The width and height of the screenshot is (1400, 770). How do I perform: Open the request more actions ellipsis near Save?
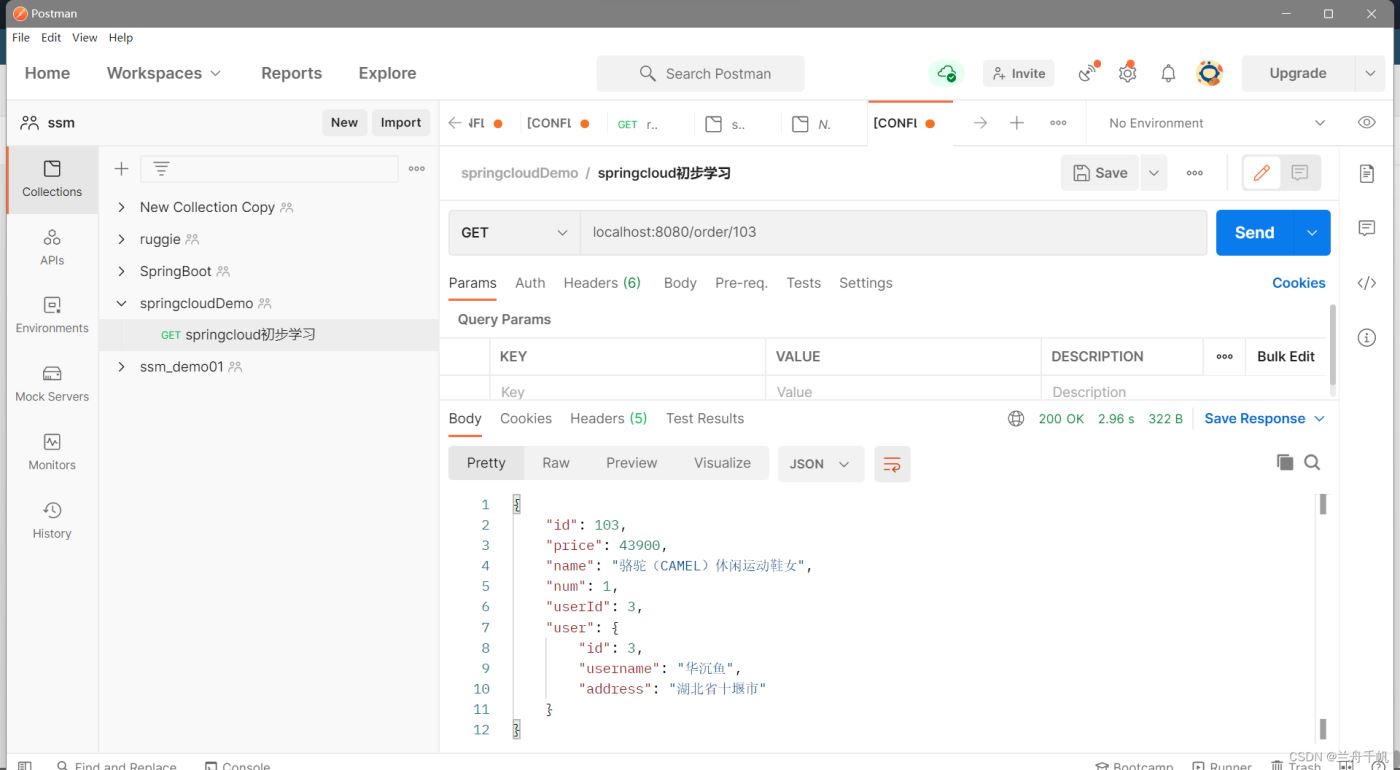click(x=1195, y=173)
